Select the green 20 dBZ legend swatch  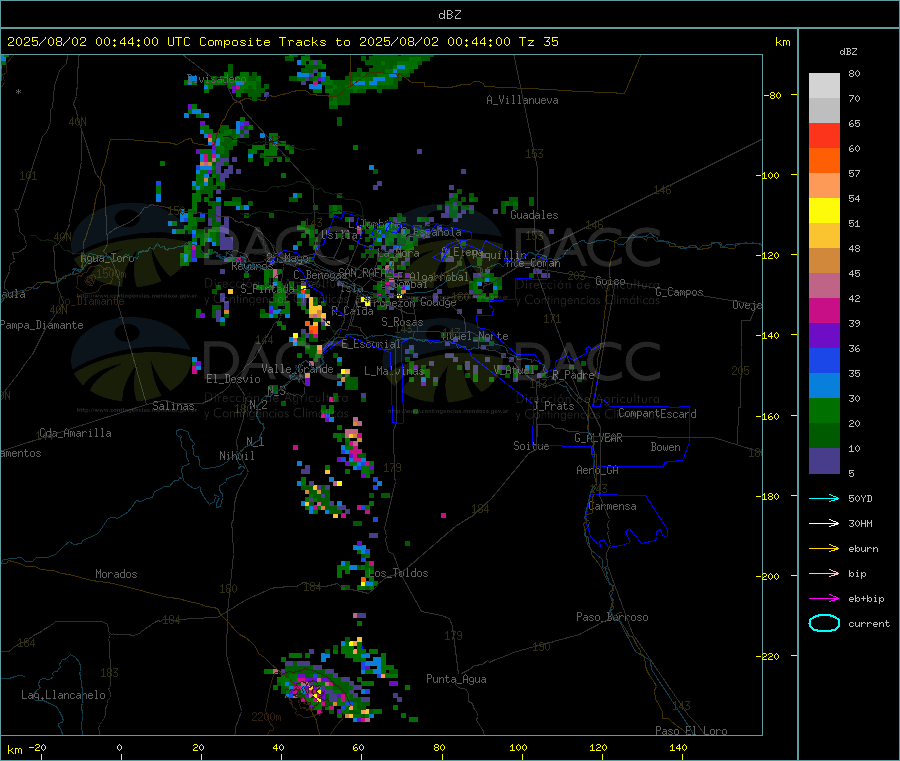click(824, 410)
